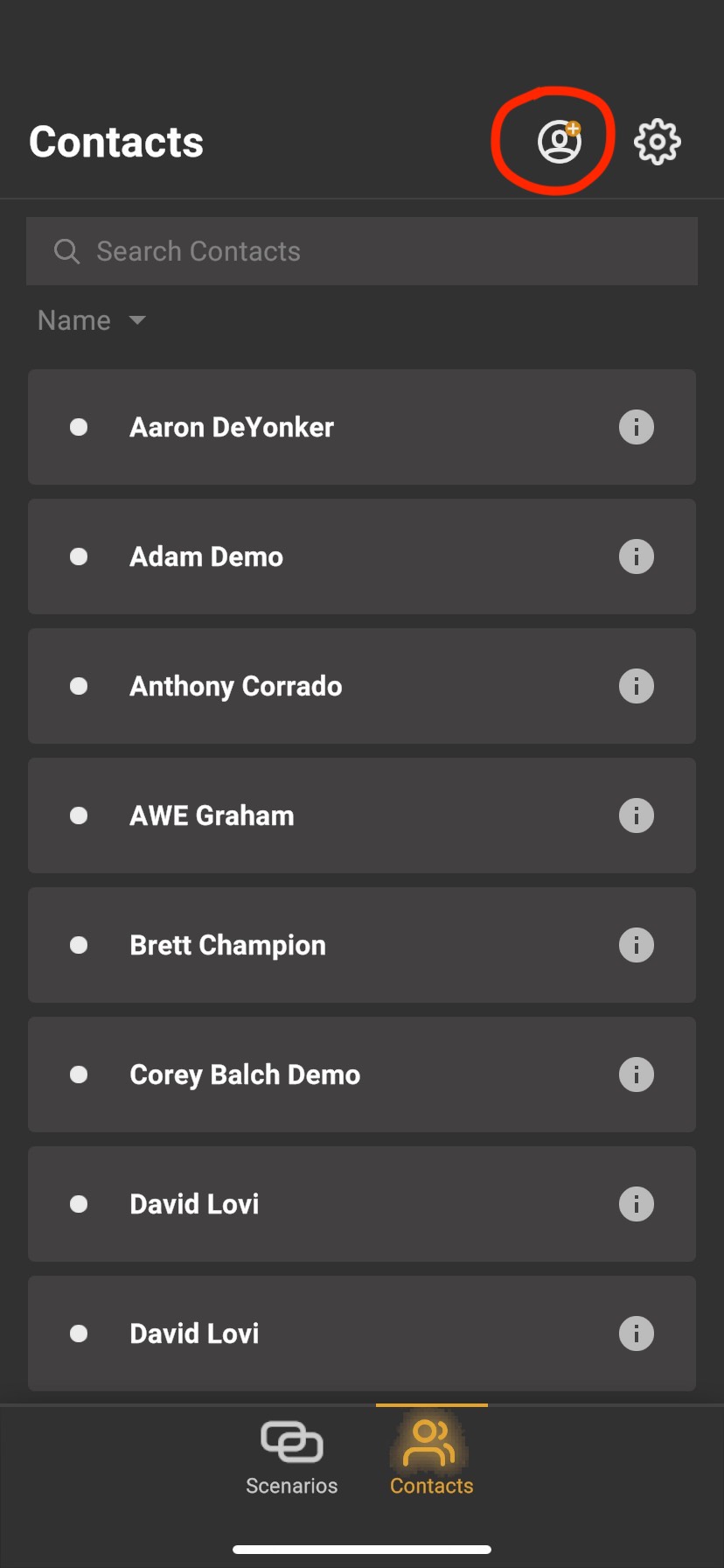Viewport: 724px width, 1568px height.
Task: Open info for Aaron DeYonker
Action: [x=637, y=427]
